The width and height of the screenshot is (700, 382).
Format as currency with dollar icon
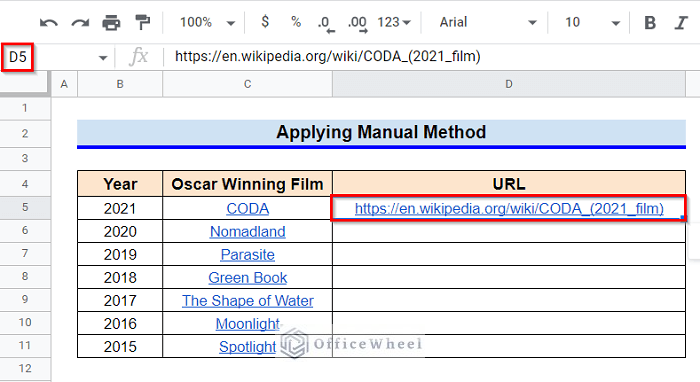(265, 21)
